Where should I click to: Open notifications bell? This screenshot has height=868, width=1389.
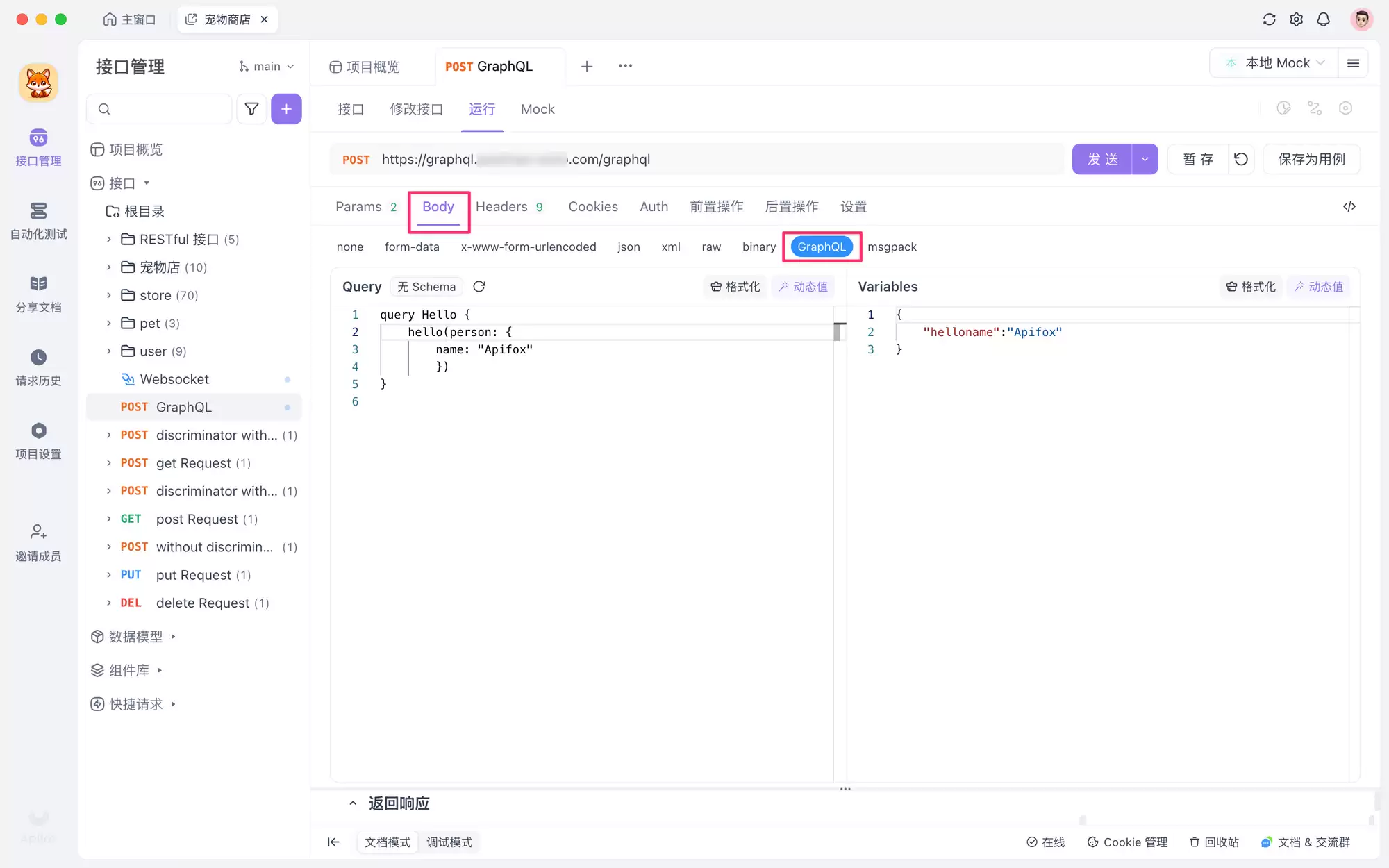point(1323,19)
